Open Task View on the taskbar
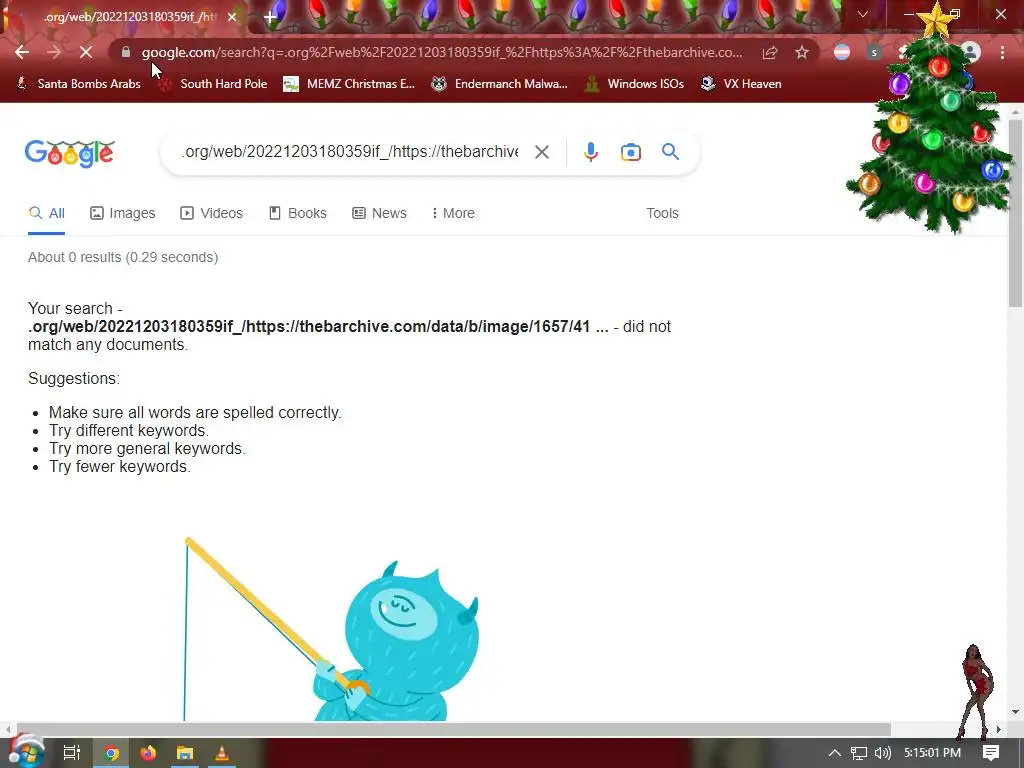 pos(71,753)
